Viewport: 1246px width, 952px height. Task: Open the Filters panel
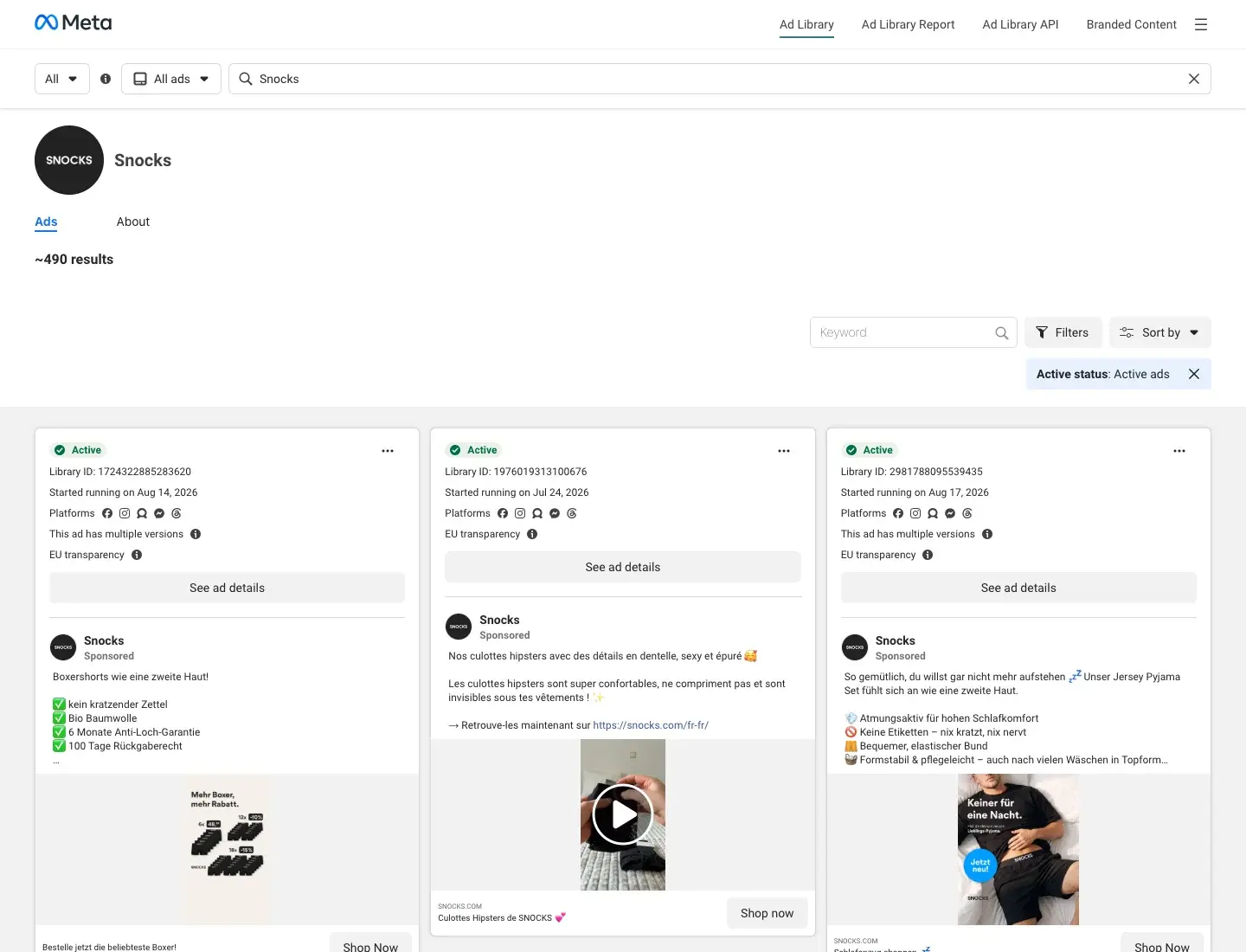[x=1063, y=332]
